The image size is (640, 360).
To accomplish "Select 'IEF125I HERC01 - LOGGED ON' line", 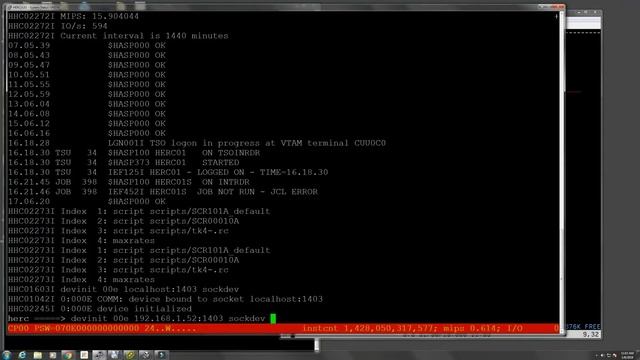I will [168, 172].
